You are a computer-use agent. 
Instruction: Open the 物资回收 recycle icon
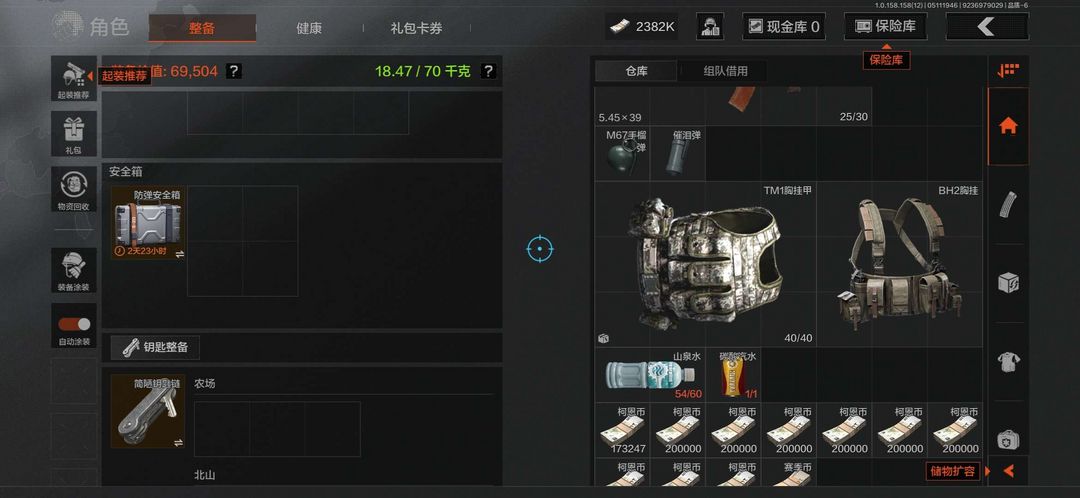click(x=74, y=189)
